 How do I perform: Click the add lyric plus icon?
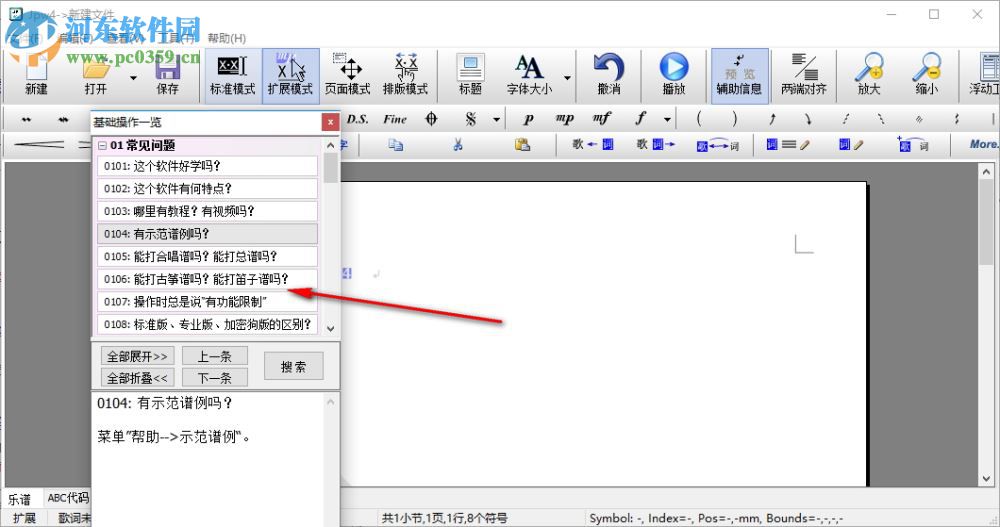point(912,145)
